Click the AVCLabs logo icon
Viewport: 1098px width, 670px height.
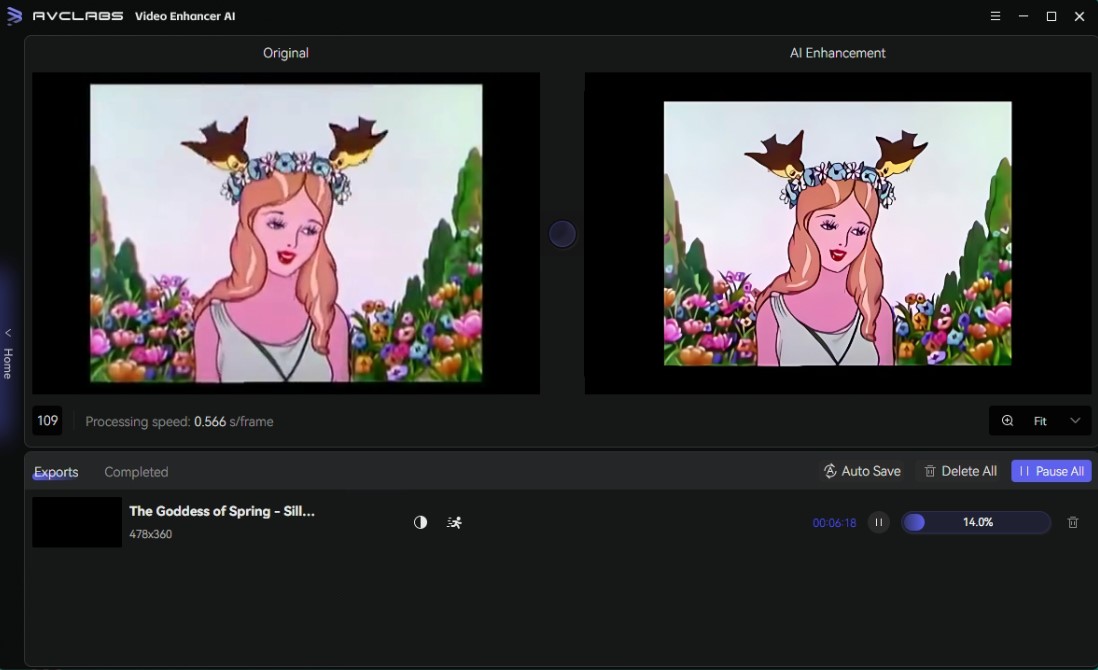click(x=14, y=16)
